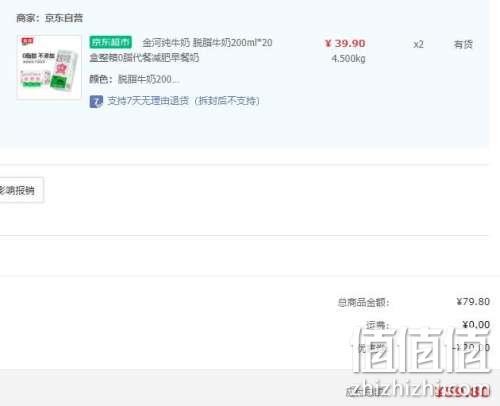Viewport: 500px width, 406px height.
Task: Click the green 京东超市 badge
Action: click(x=111, y=42)
